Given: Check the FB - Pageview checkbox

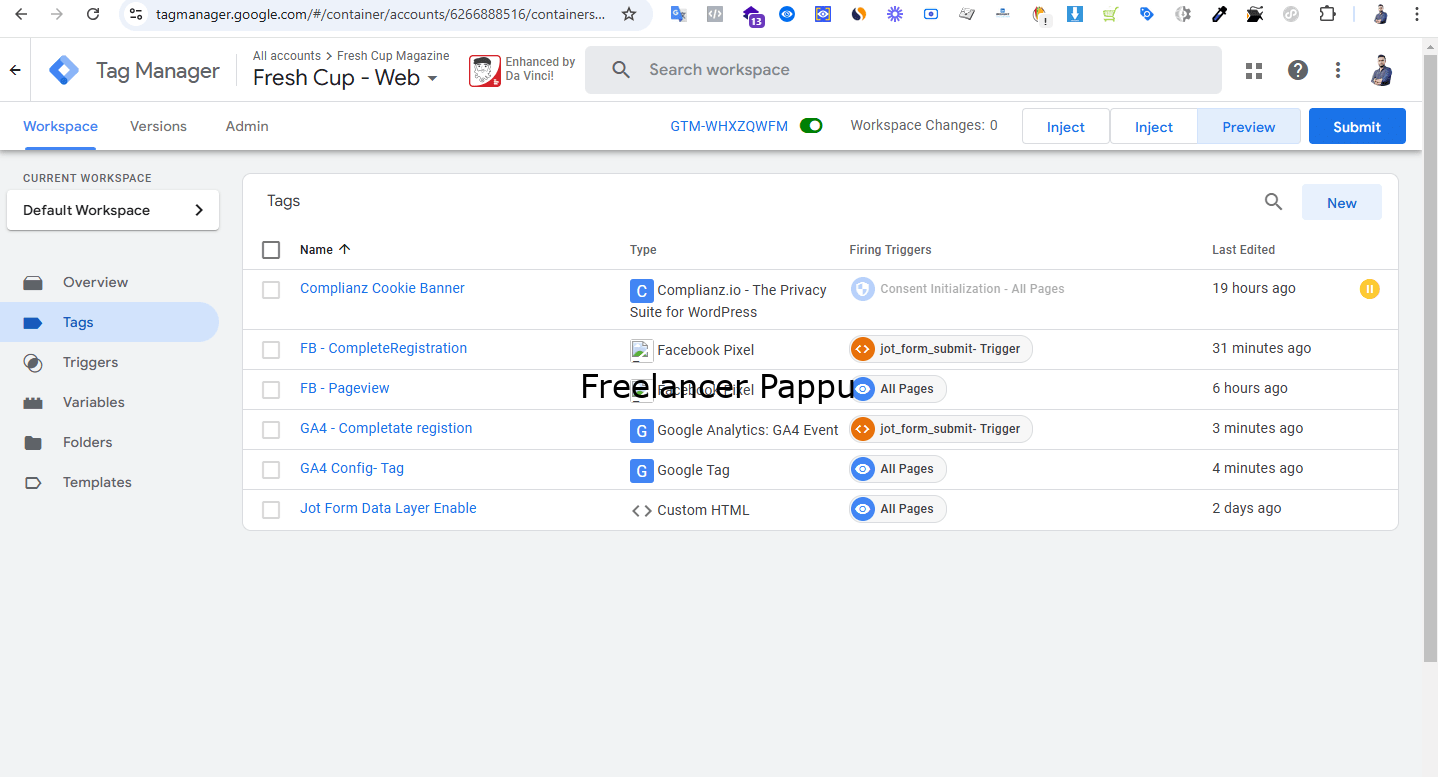Looking at the screenshot, I should click(271, 390).
